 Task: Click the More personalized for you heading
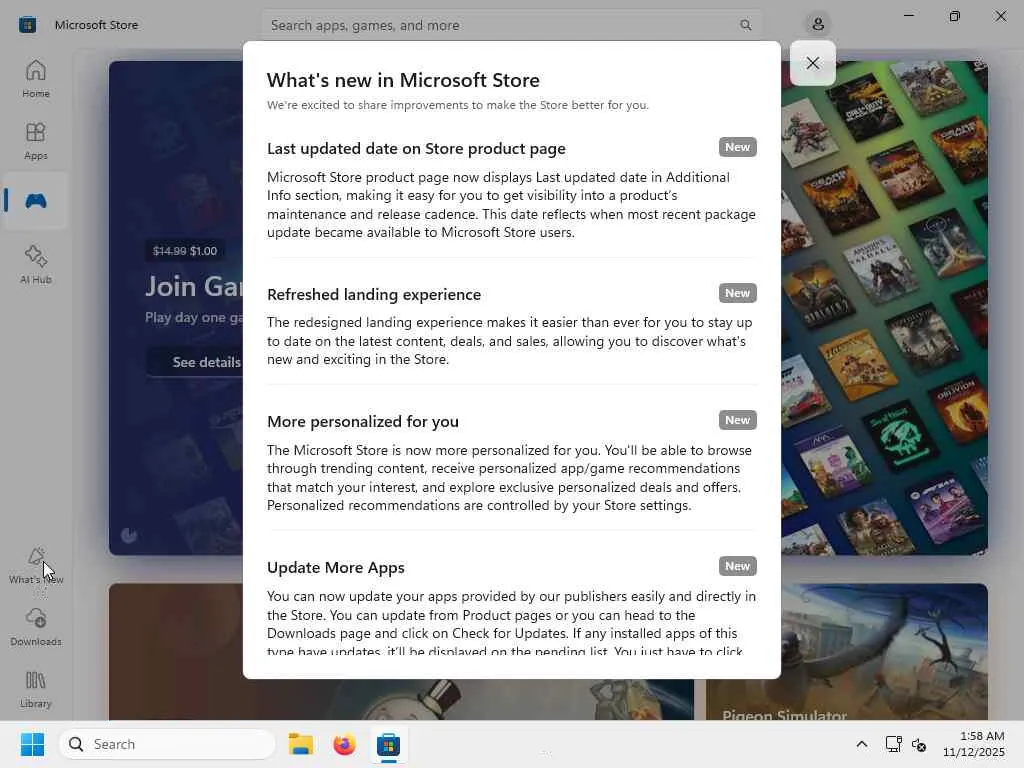coord(362,422)
